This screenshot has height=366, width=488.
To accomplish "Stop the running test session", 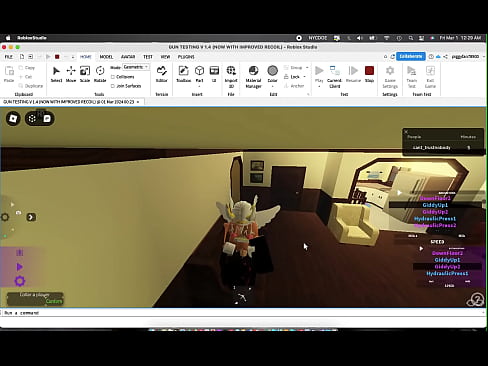I will pos(369,74).
